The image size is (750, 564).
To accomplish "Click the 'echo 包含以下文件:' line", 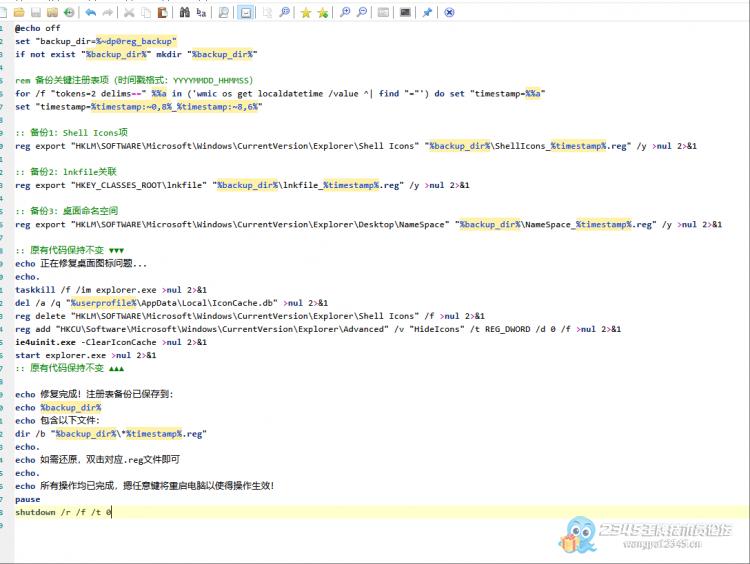I will point(57,420).
